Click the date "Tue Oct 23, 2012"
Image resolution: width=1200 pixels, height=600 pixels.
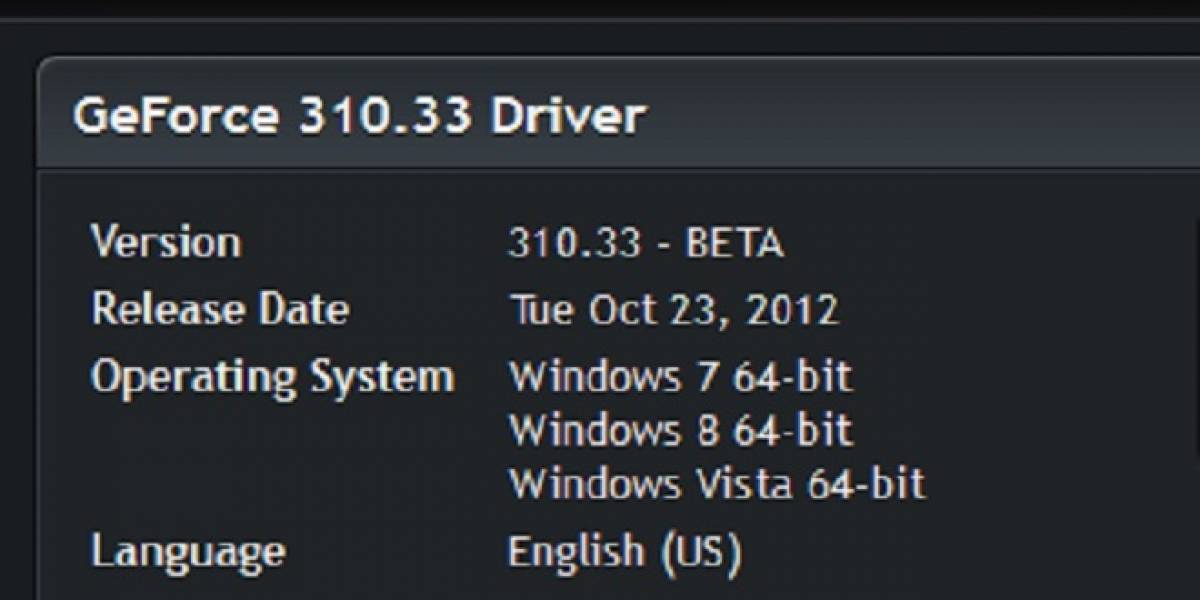coord(673,310)
